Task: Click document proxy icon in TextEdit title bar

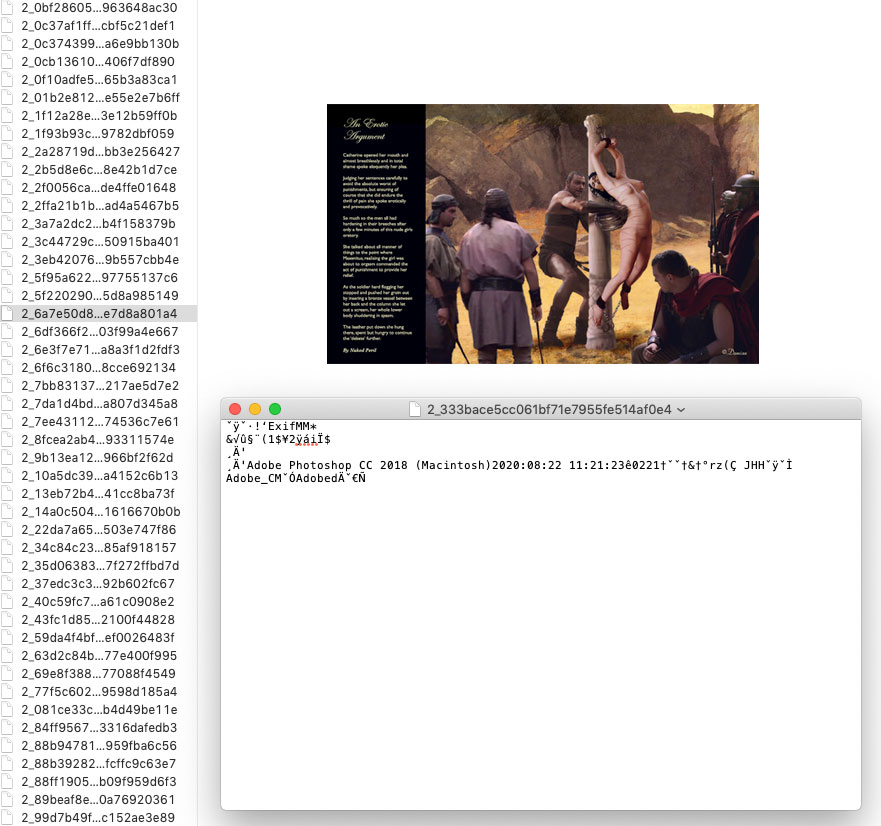Action: tap(416, 409)
